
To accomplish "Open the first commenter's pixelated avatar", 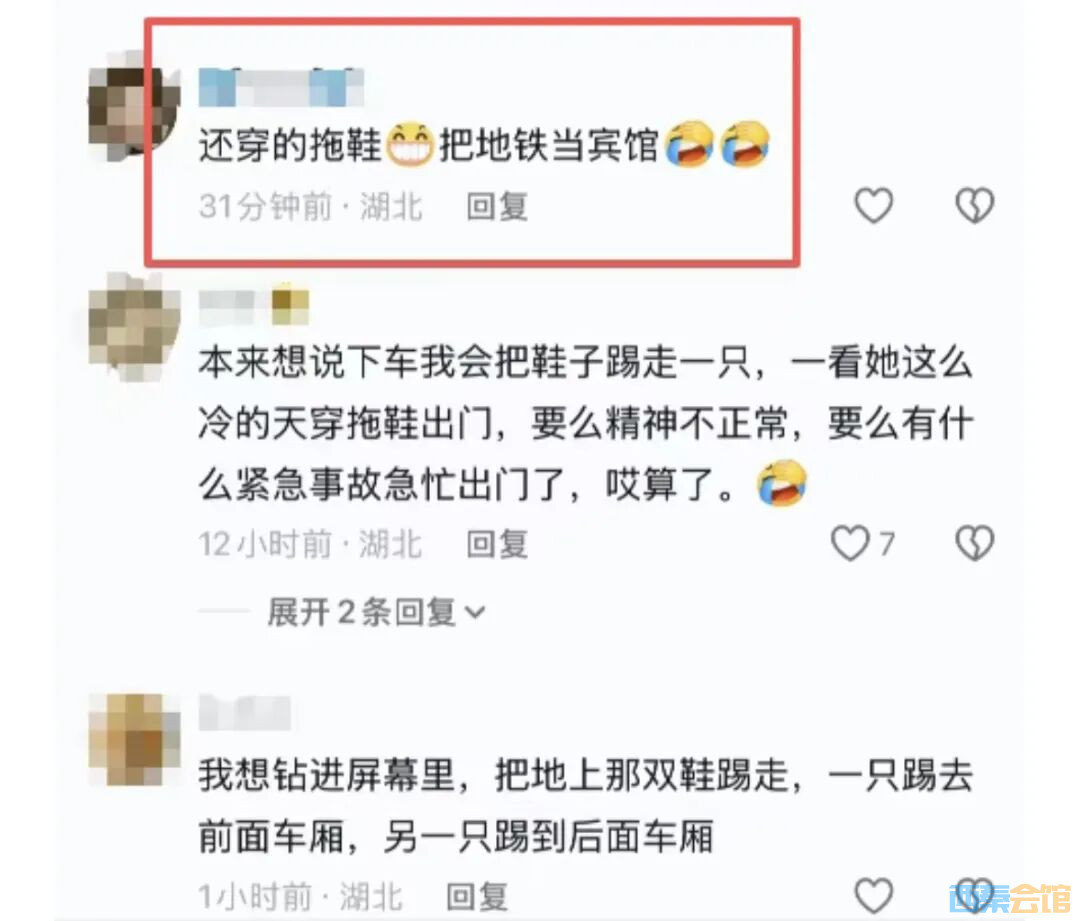I will (x=134, y=105).
